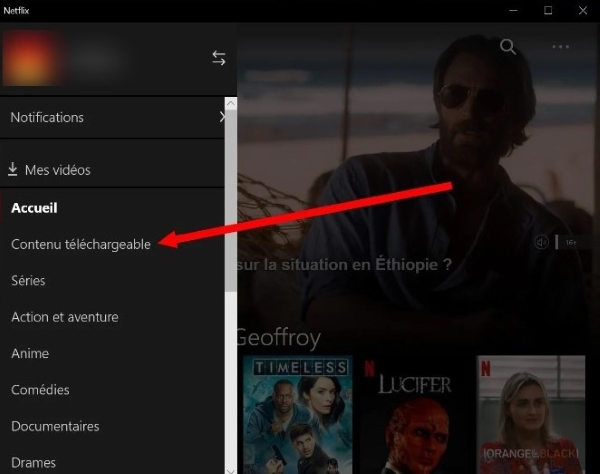
Task: Open the Timeless show thumbnail
Action: [x=295, y=414]
